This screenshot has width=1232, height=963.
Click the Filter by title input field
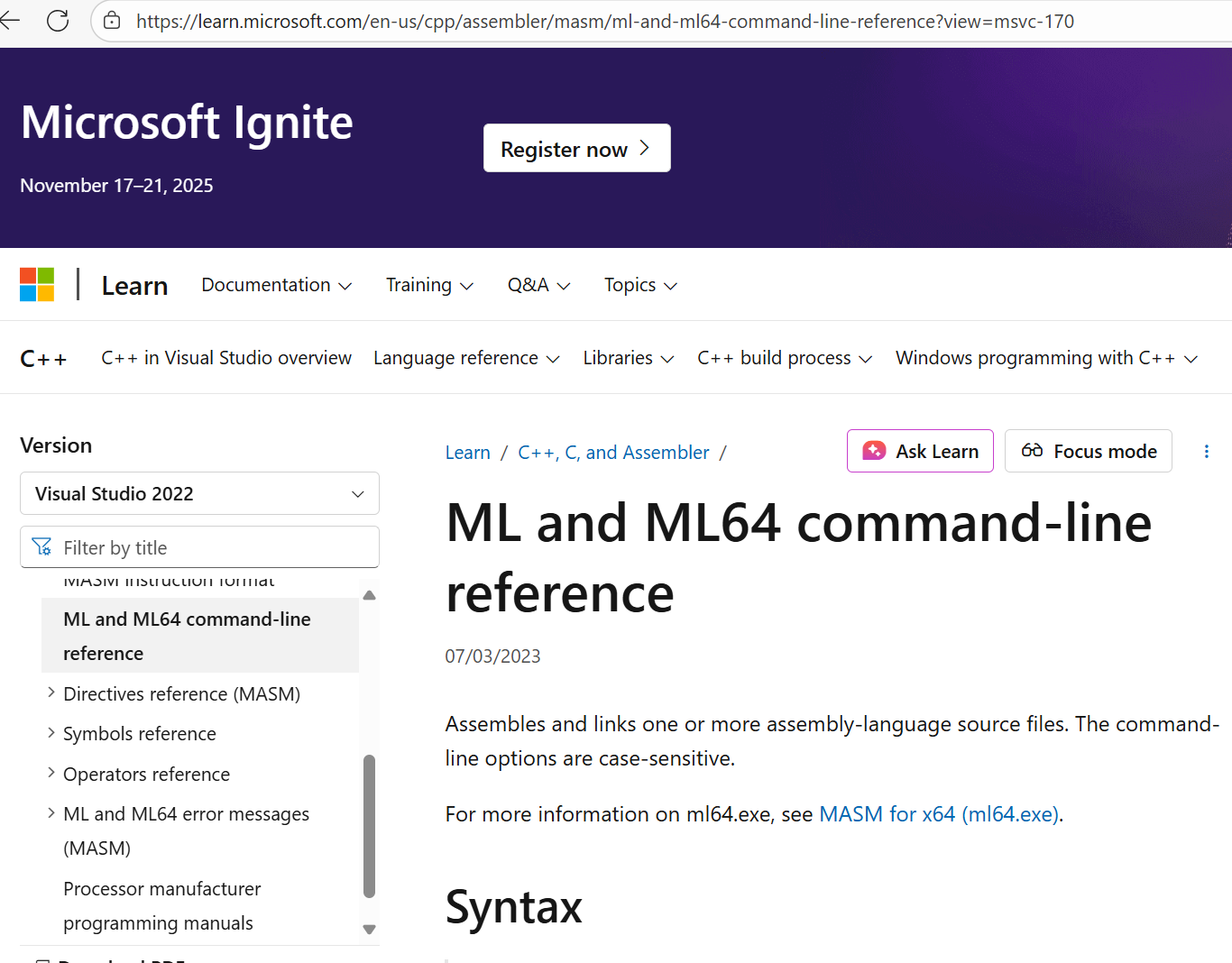[199, 547]
